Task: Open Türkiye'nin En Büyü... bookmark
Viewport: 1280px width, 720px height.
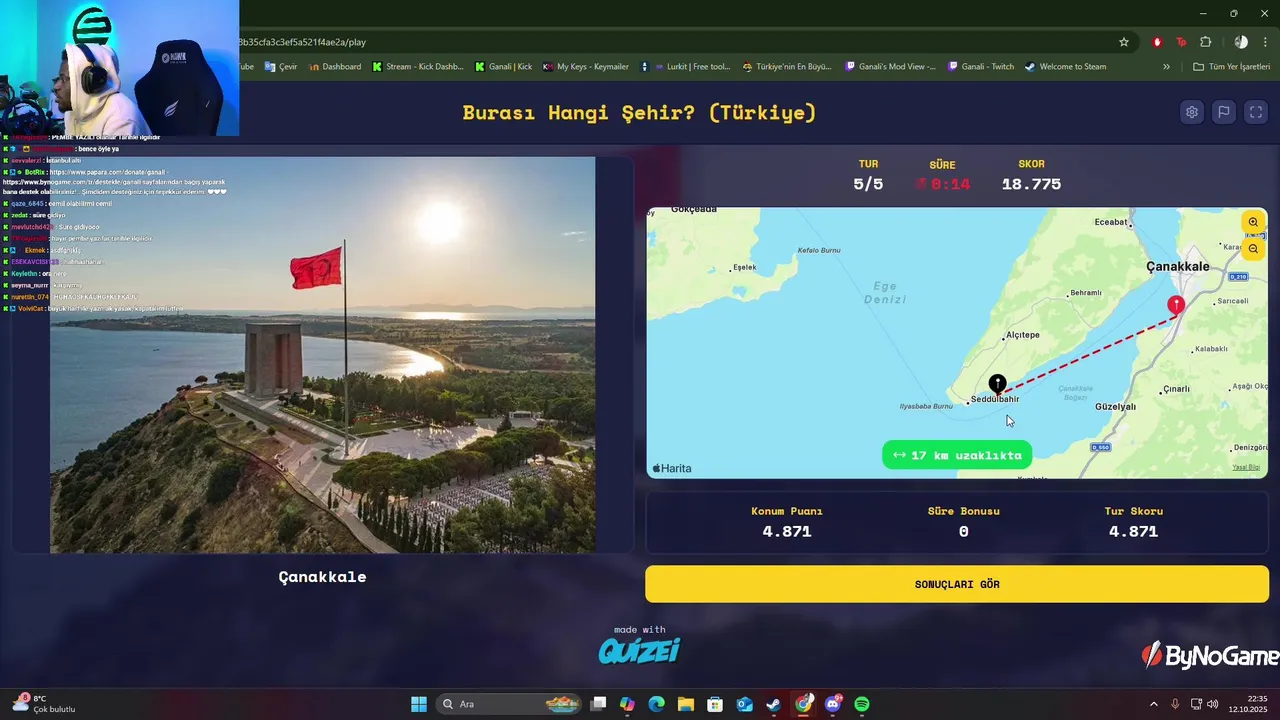Action: point(788,67)
